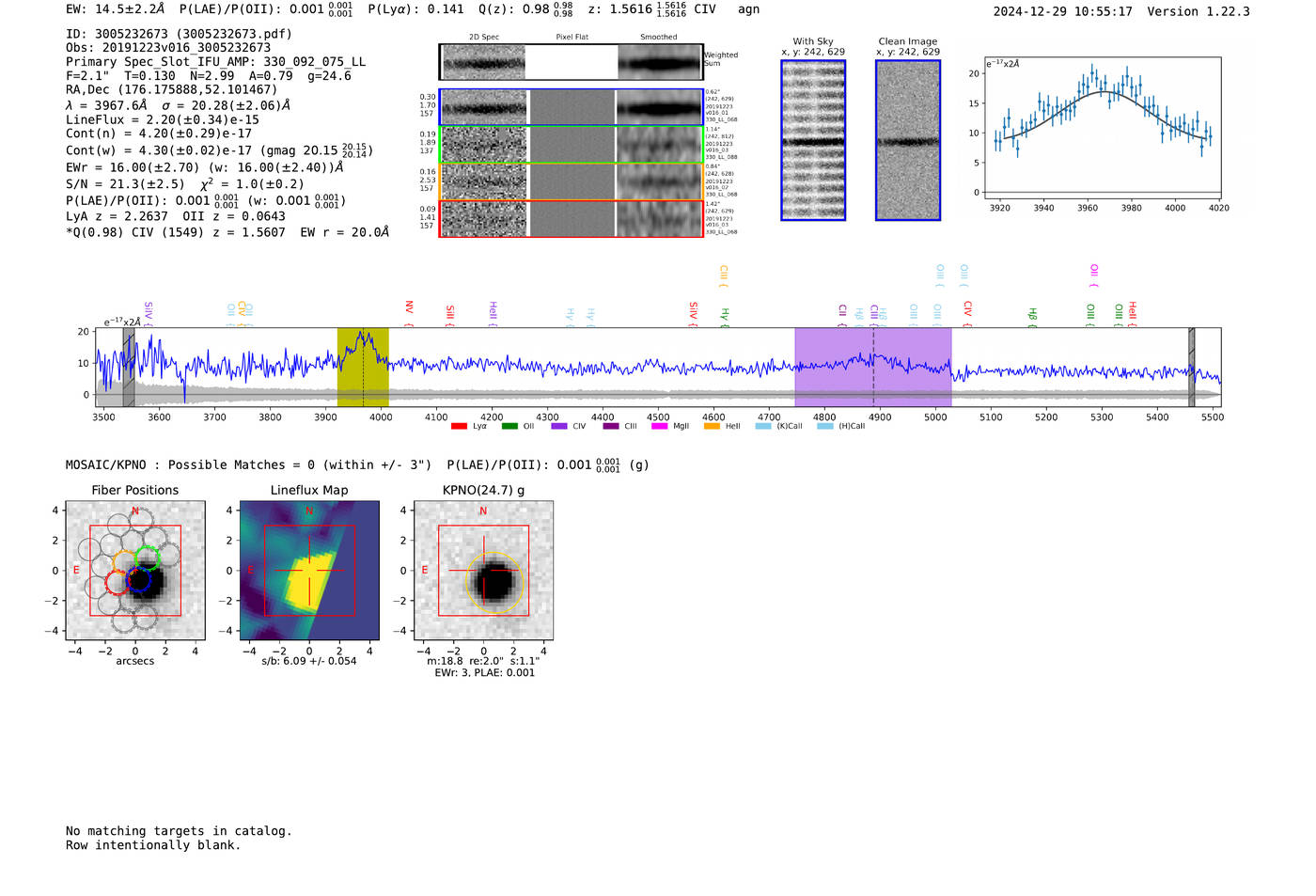Open the Fiber Positions image
Screen dimensions: 1316x896
[x=135, y=571]
